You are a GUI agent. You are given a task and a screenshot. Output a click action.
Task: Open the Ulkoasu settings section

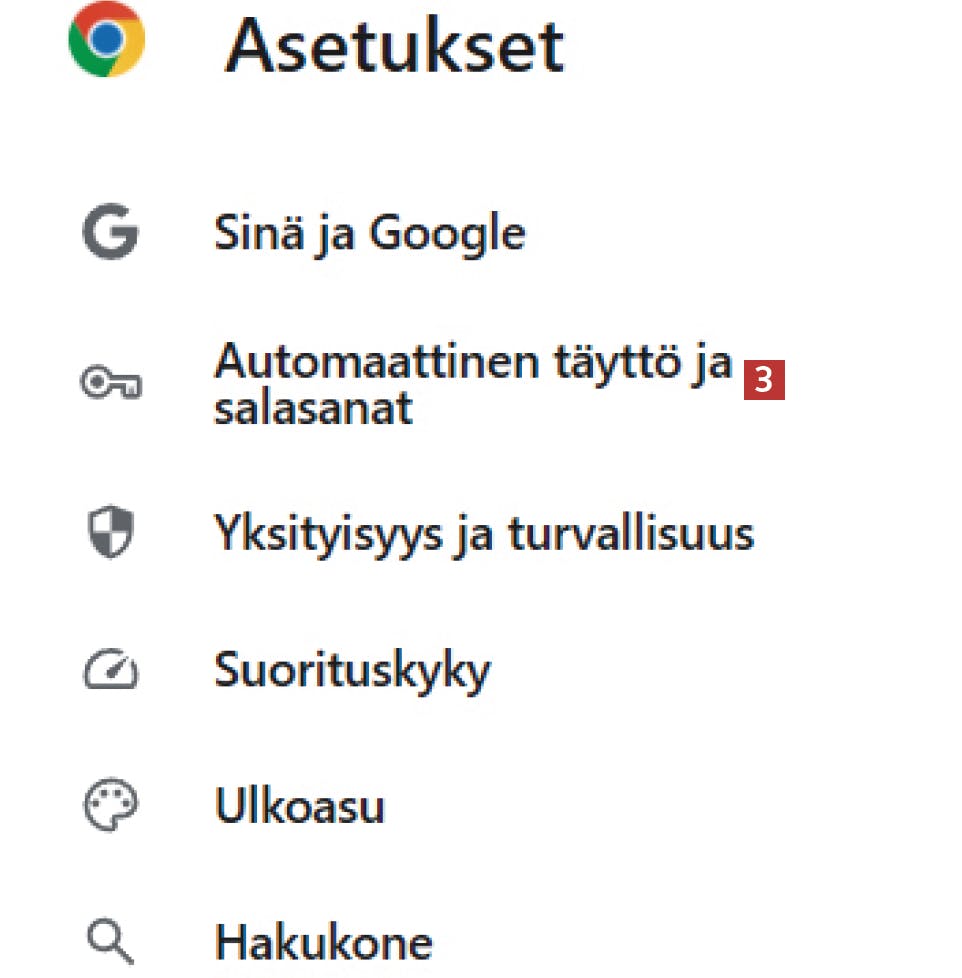pyautogui.click(x=299, y=806)
